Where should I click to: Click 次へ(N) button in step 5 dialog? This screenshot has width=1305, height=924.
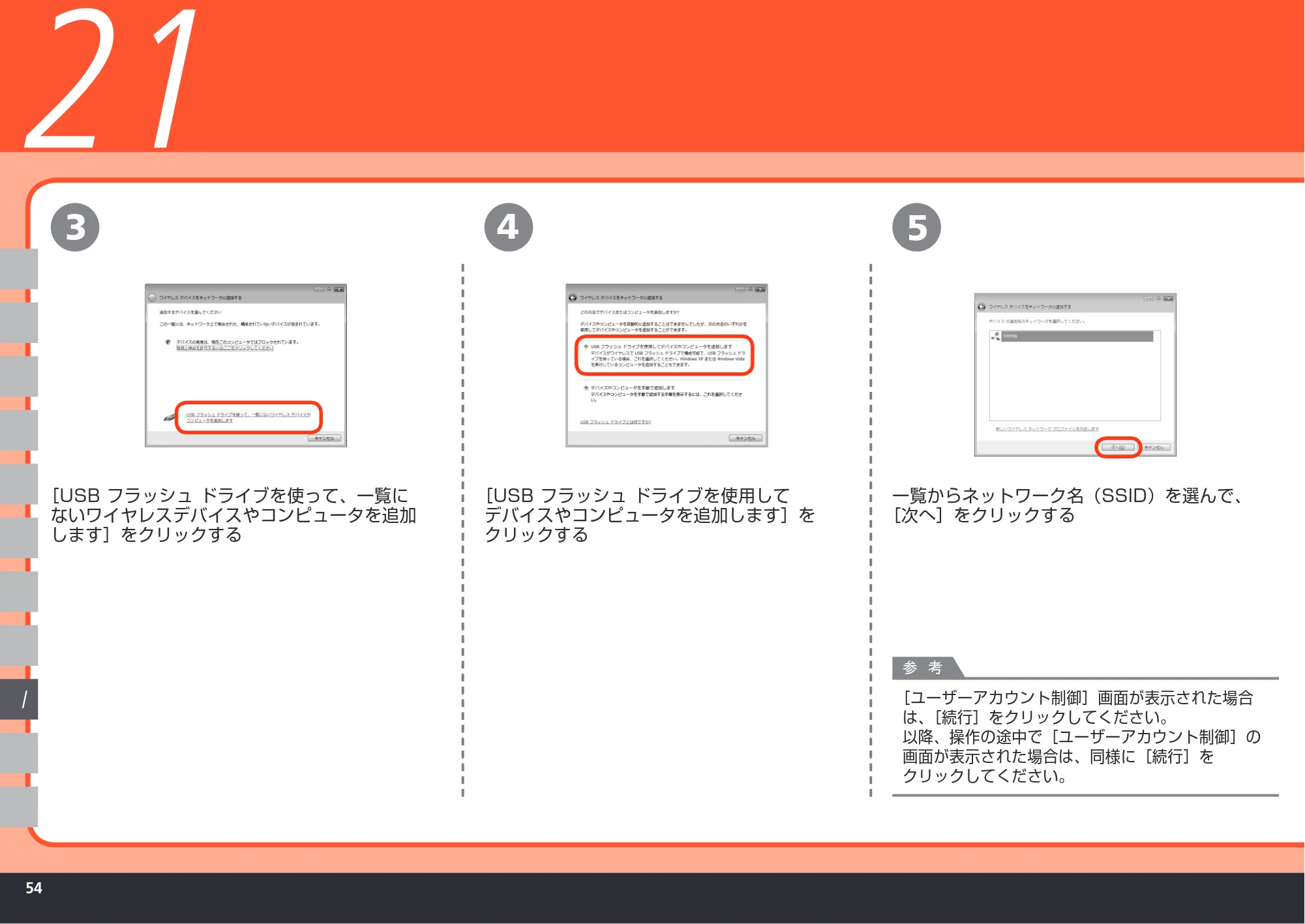1118,447
